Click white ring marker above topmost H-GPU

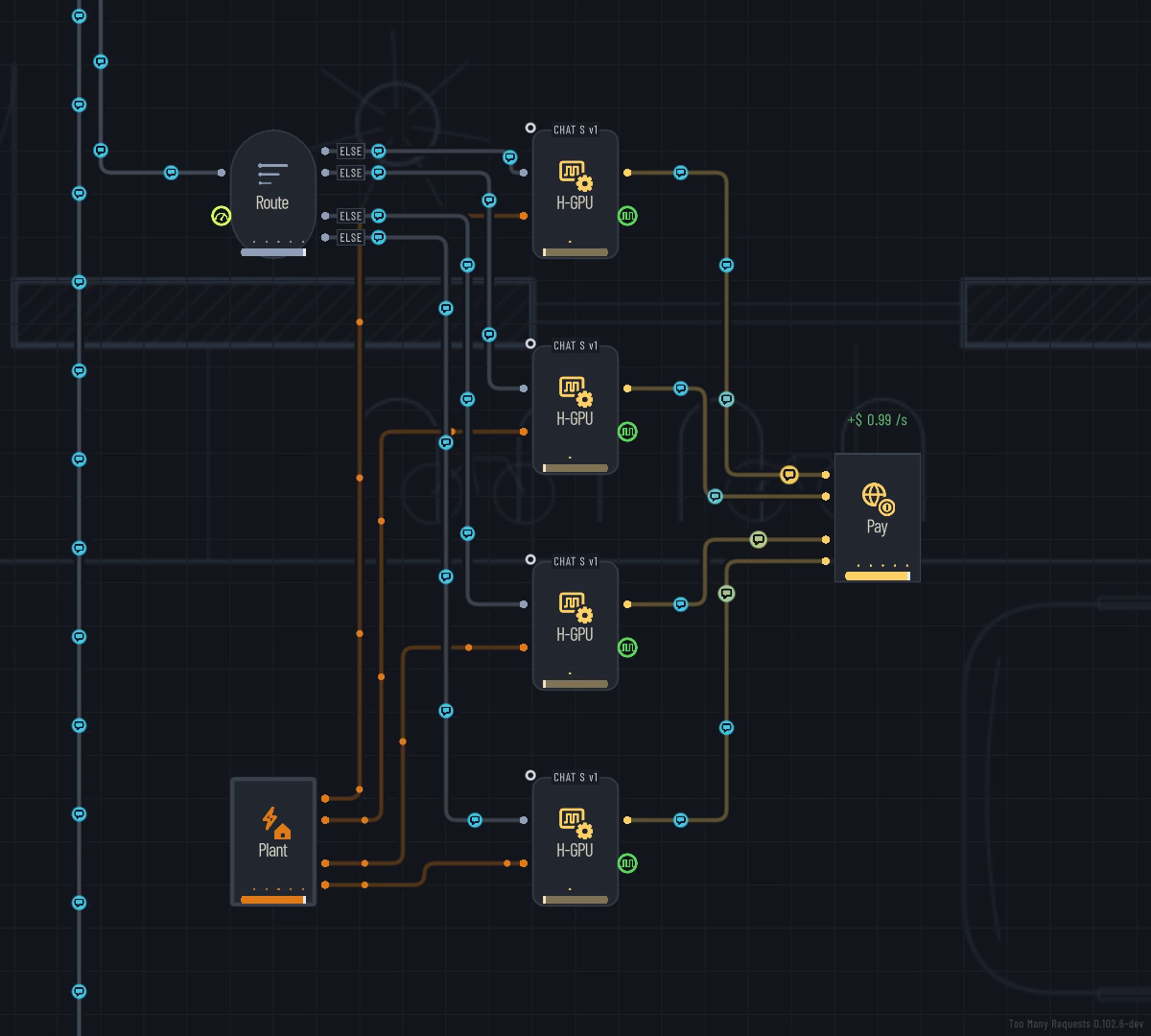[530, 128]
